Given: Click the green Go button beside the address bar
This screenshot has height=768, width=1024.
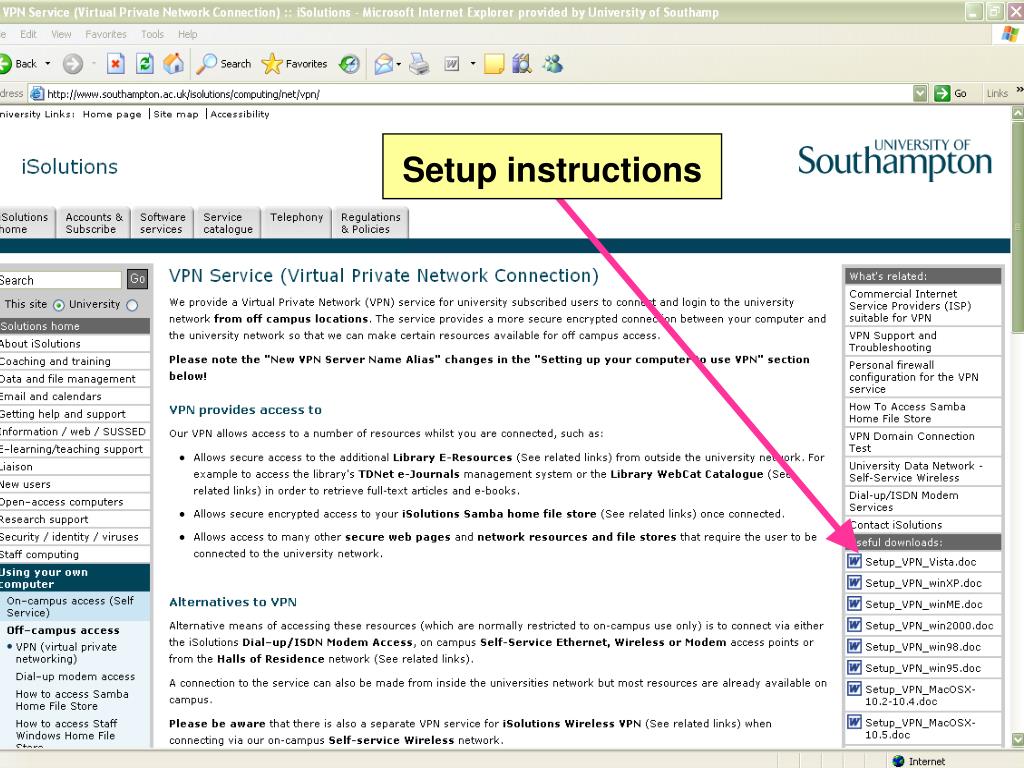Looking at the screenshot, I should [x=950, y=93].
